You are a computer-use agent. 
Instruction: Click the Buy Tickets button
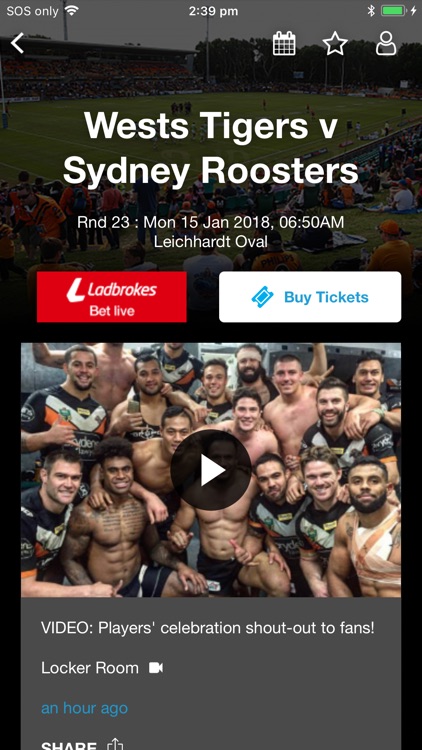310,297
